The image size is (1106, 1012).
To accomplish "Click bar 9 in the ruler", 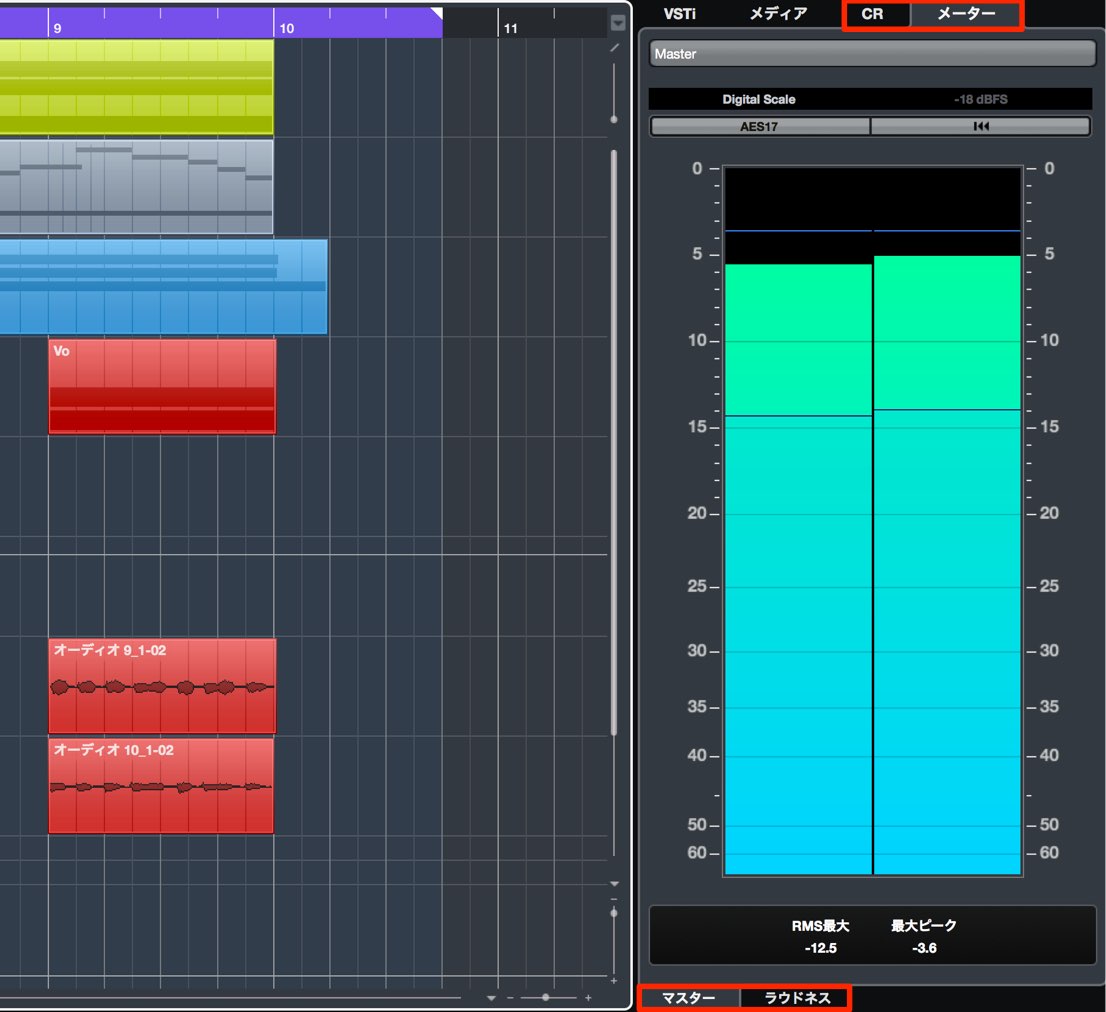I will pos(57,28).
